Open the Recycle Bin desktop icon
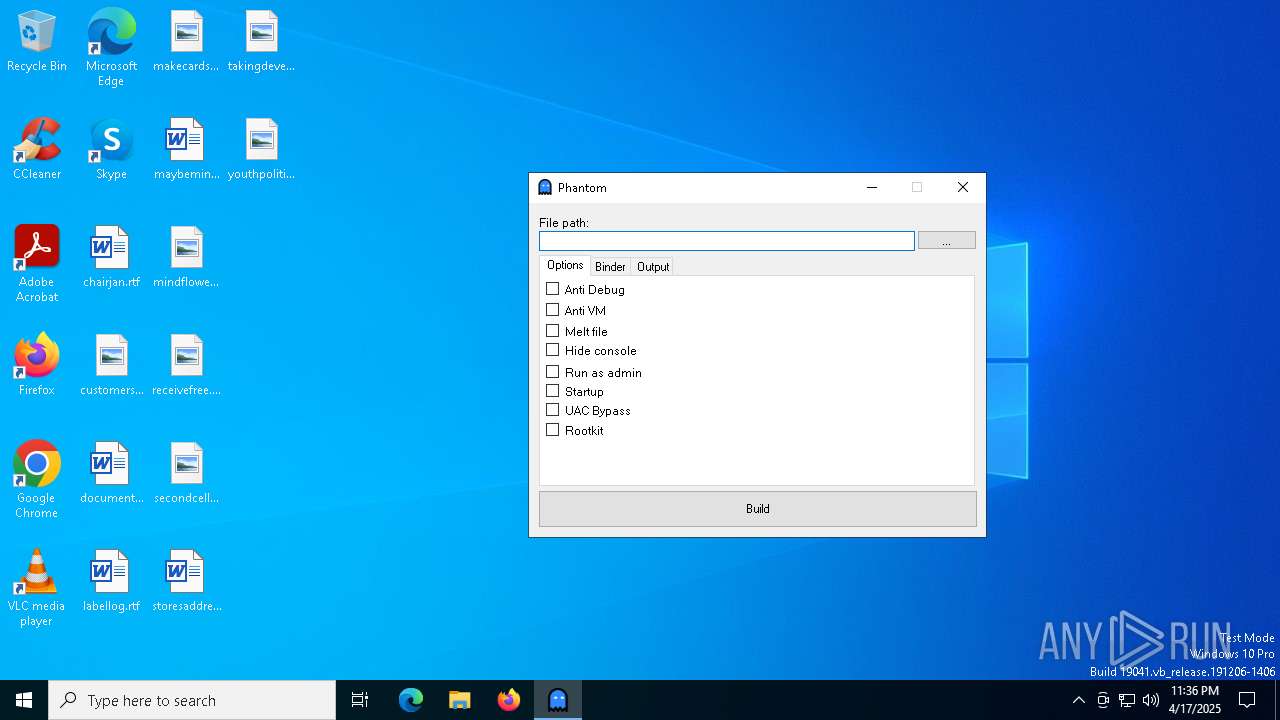1280x720 pixels. point(37,42)
